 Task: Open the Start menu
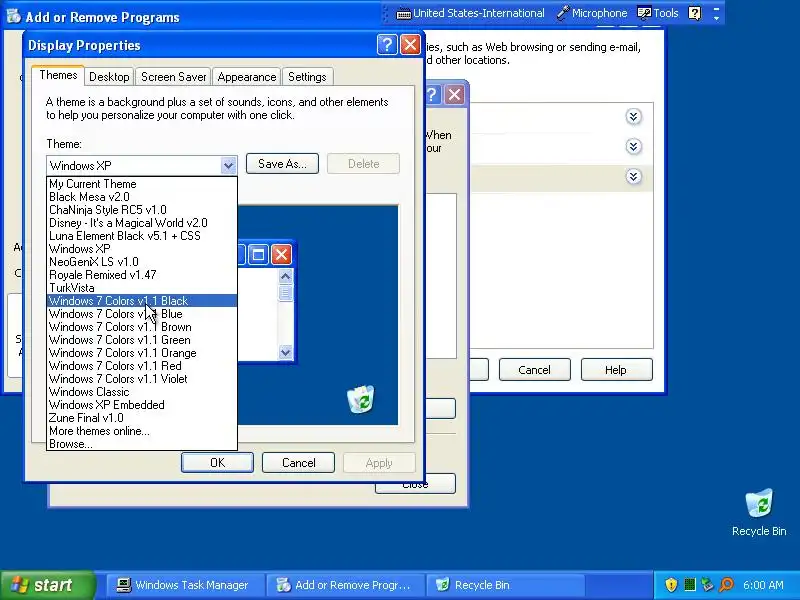(x=47, y=585)
